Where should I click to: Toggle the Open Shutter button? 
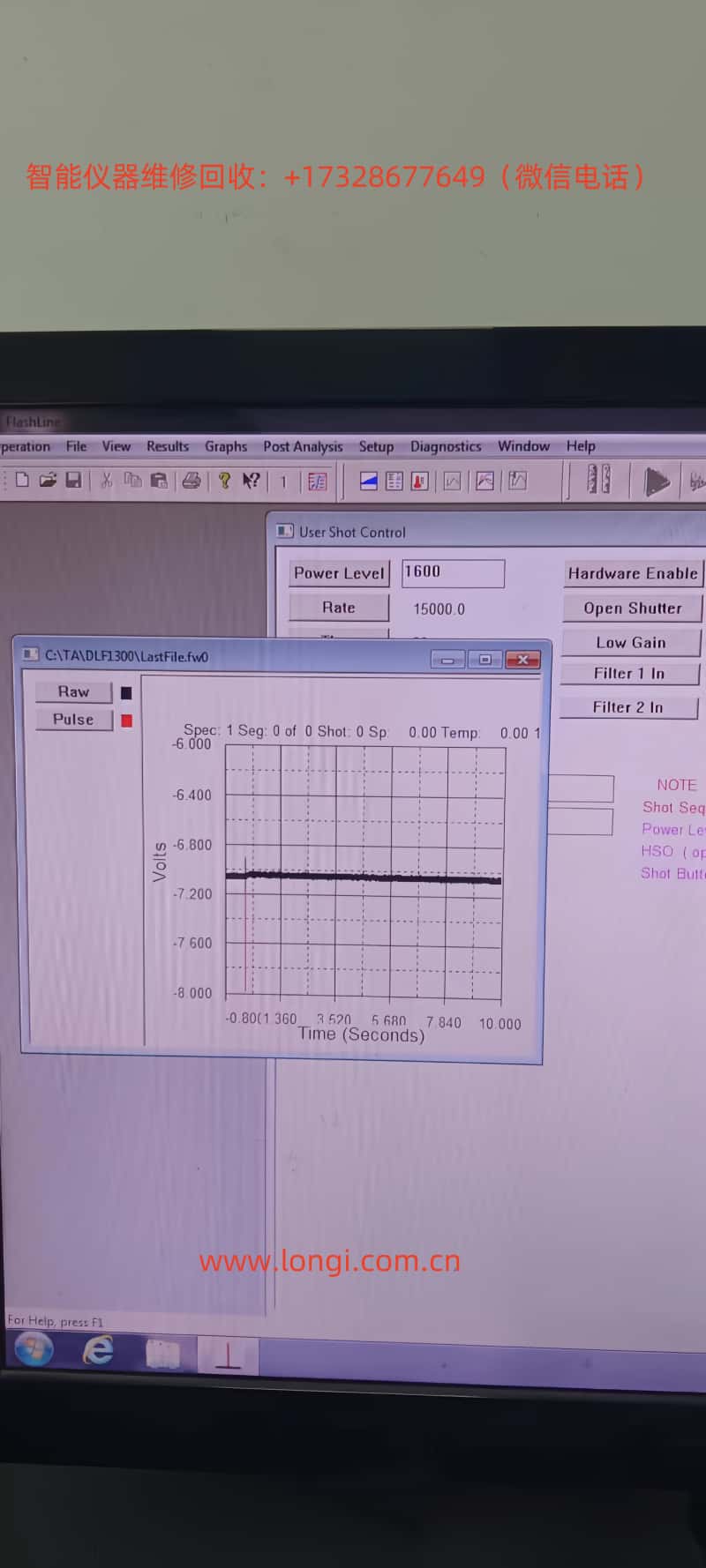click(x=632, y=609)
